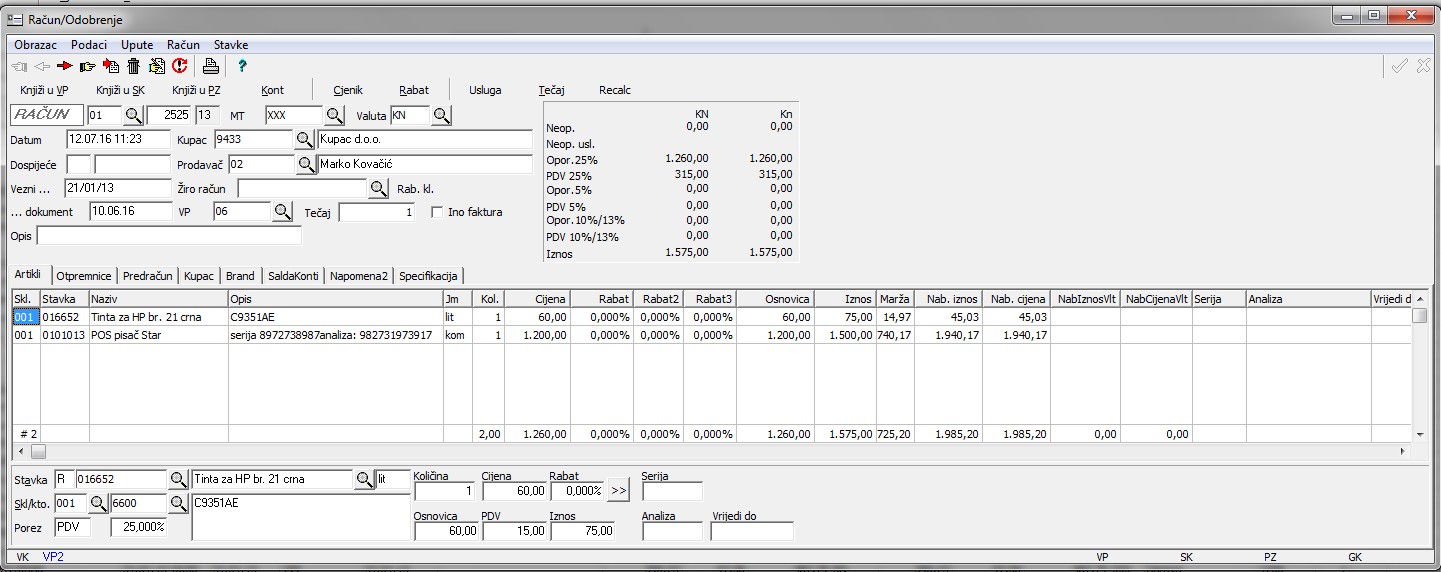Click the Kont button
The height and width of the screenshot is (572, 1441).
(273, 90)
